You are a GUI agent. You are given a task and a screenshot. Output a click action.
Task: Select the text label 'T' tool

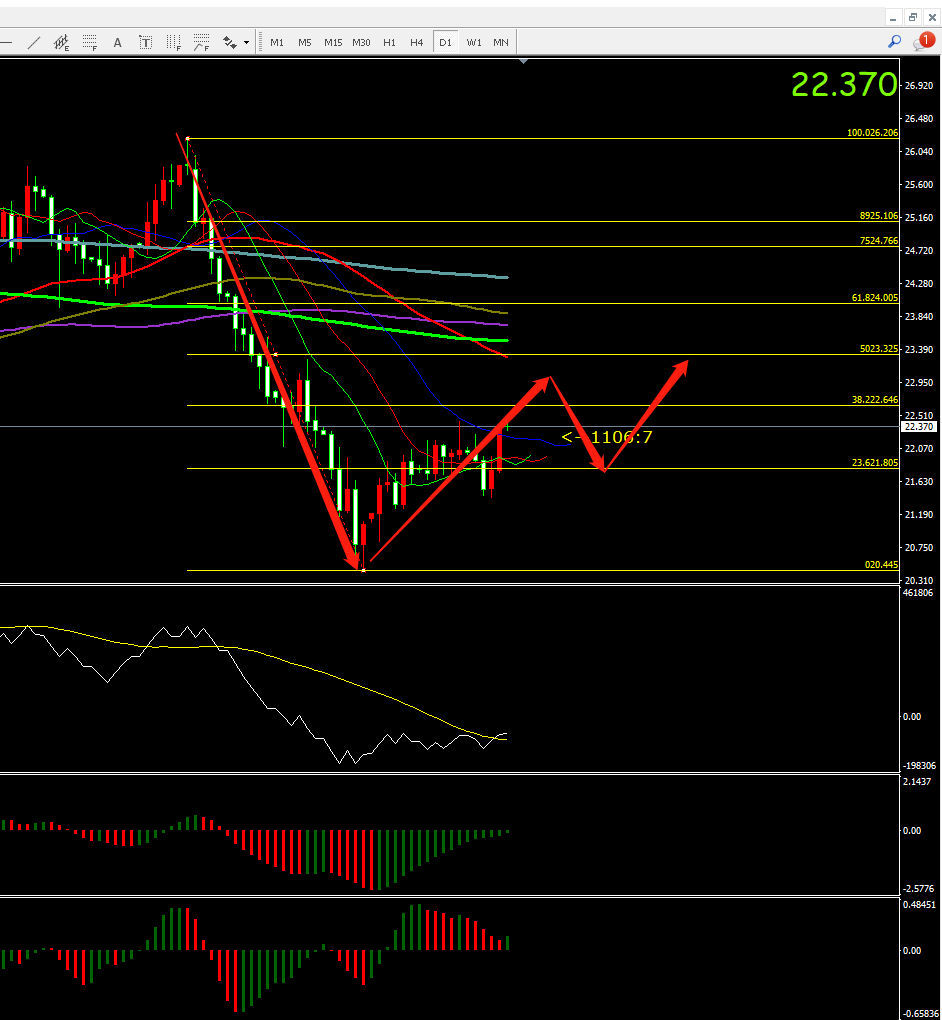pyautogui.click(x=145, y=42)
